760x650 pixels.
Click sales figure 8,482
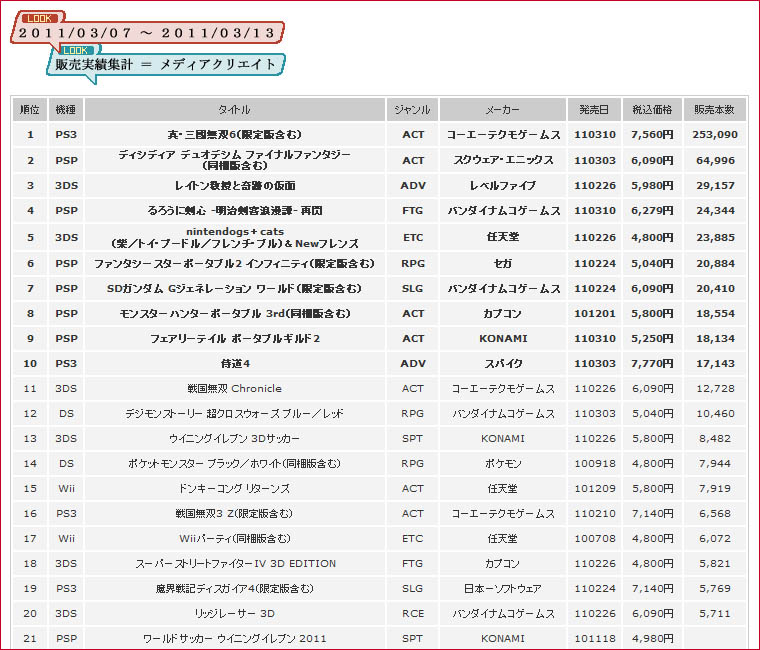tap(715, 439)
